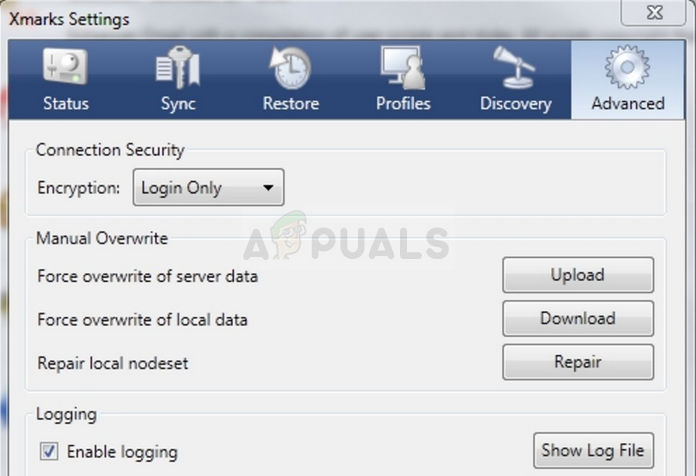
Task: Open the Profiles tab label
Action: point(403,103)
